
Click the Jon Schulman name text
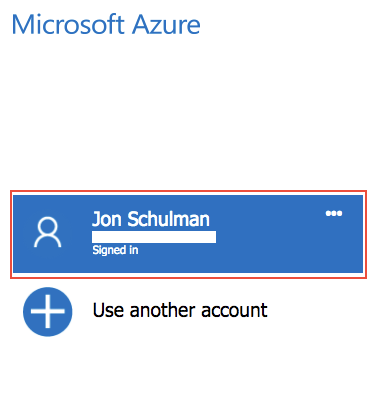pos(151,219)
